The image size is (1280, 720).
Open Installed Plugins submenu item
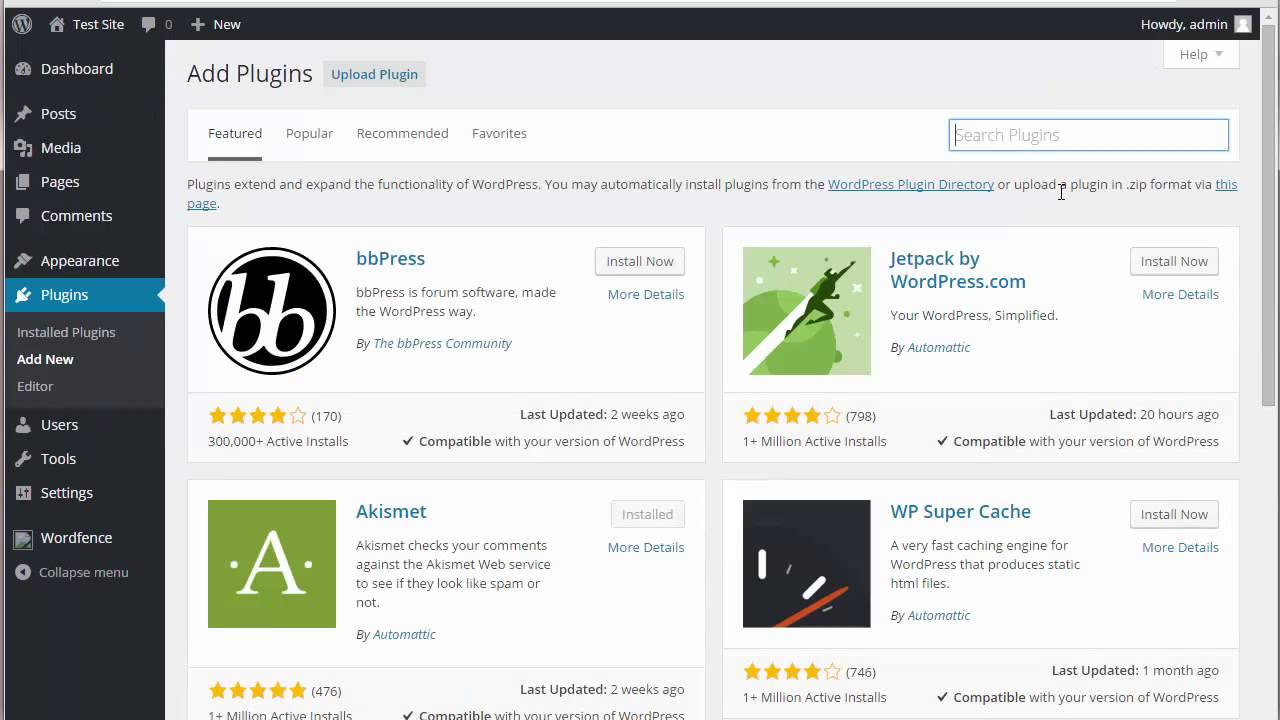tap(66, 332)
